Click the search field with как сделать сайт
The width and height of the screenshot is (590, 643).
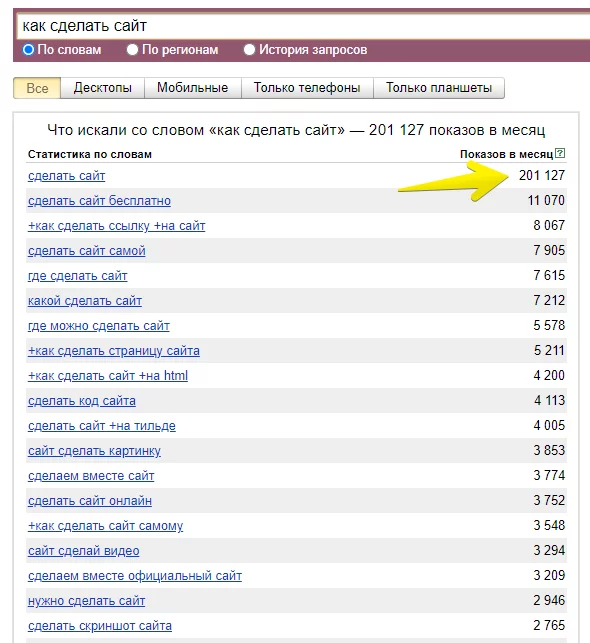[x=303, y=26]
